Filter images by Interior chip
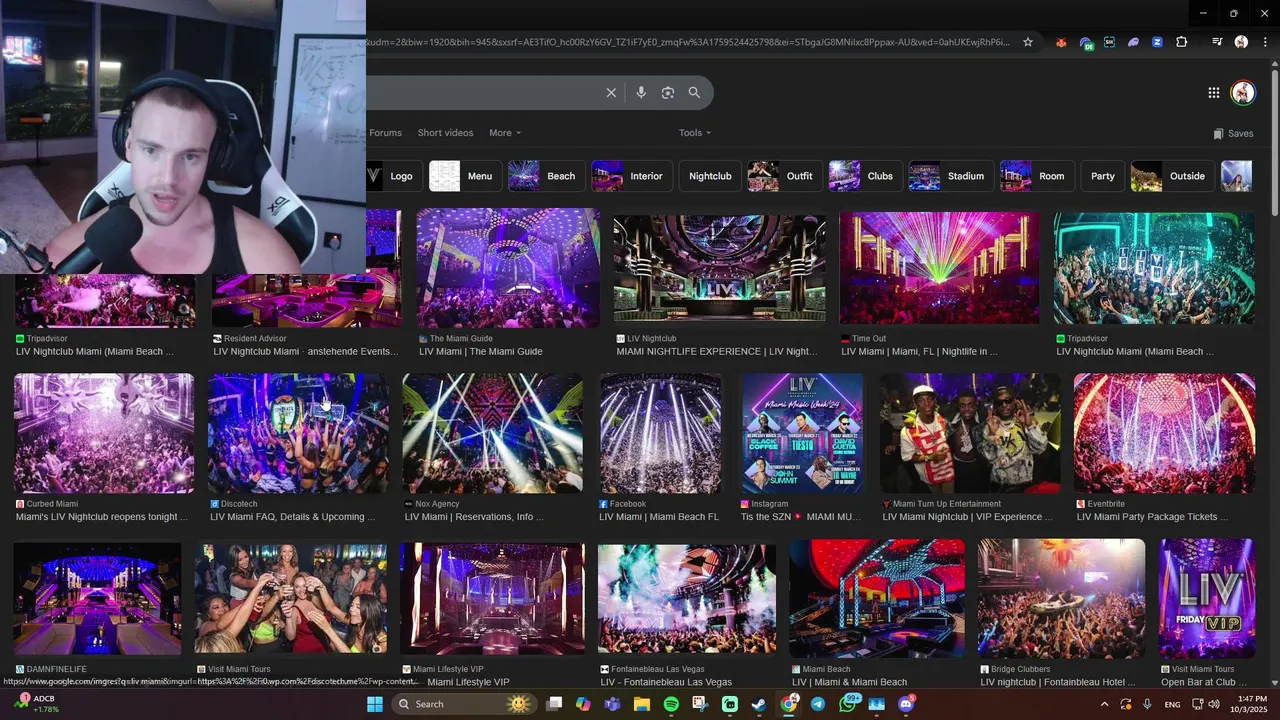The image size is (1280, 720). (632, 176)
